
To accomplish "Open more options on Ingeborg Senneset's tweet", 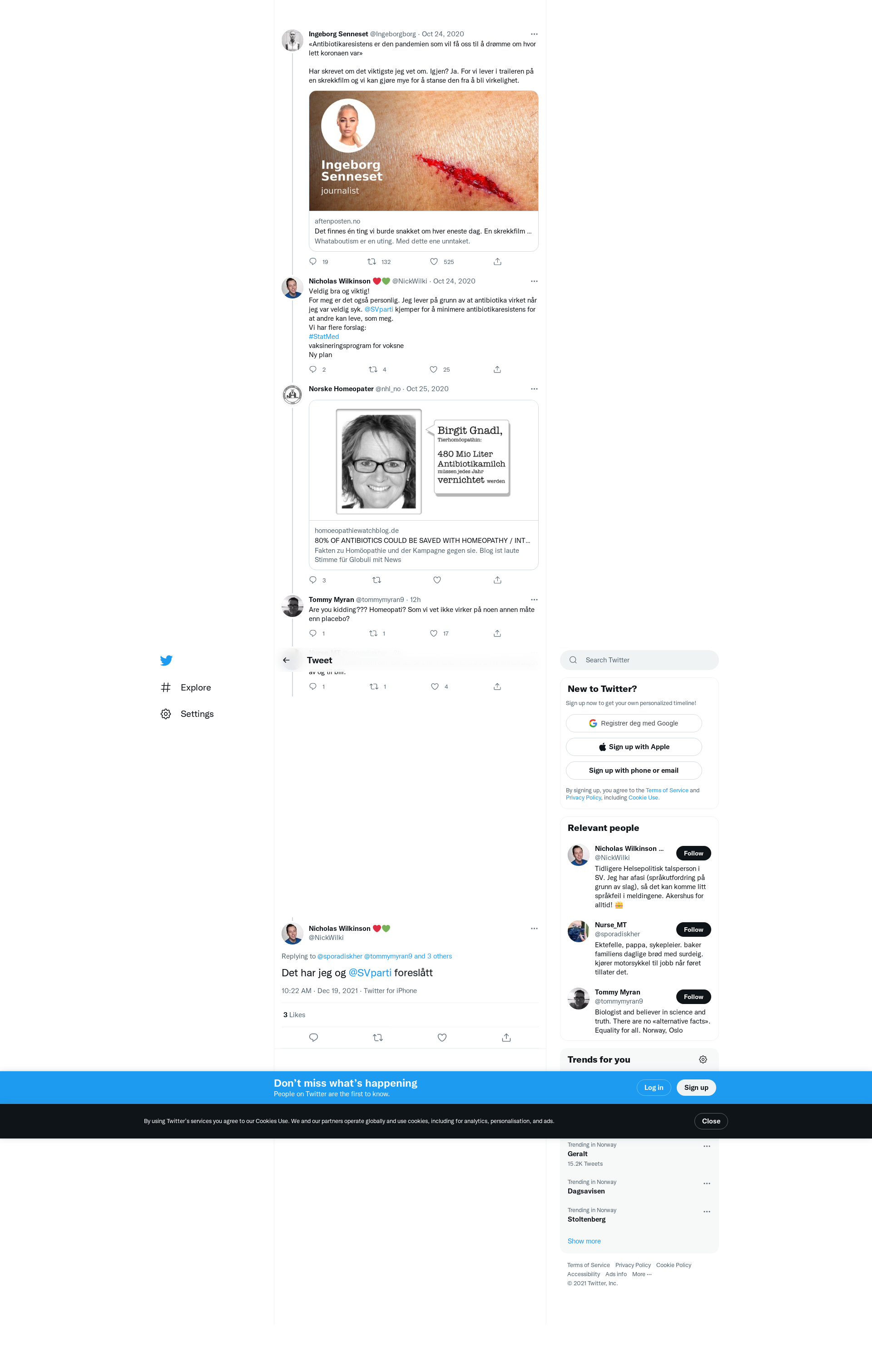I will coord(534,34).
